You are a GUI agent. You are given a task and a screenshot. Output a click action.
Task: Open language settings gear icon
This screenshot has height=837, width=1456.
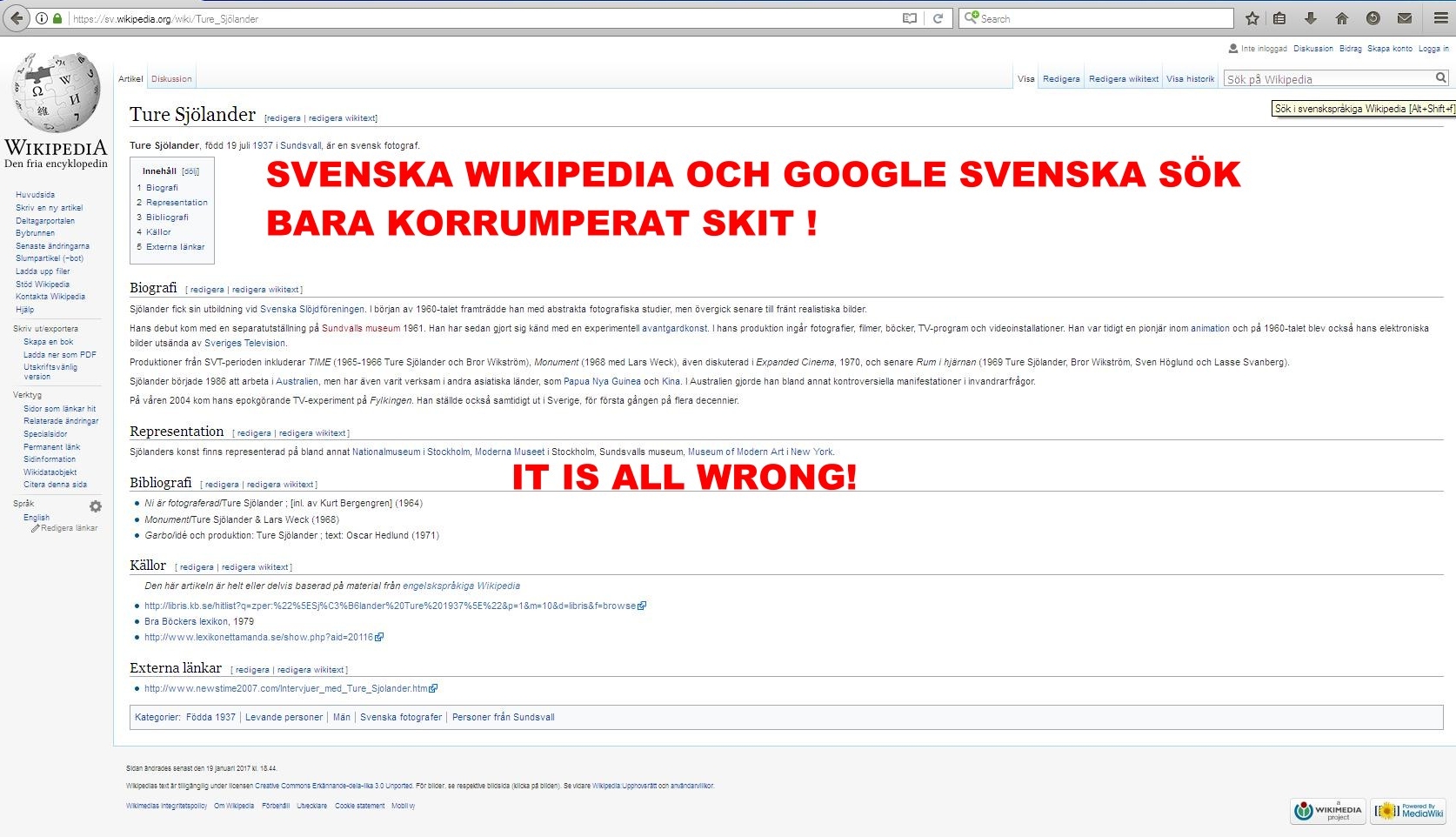[x=96, y=506]
